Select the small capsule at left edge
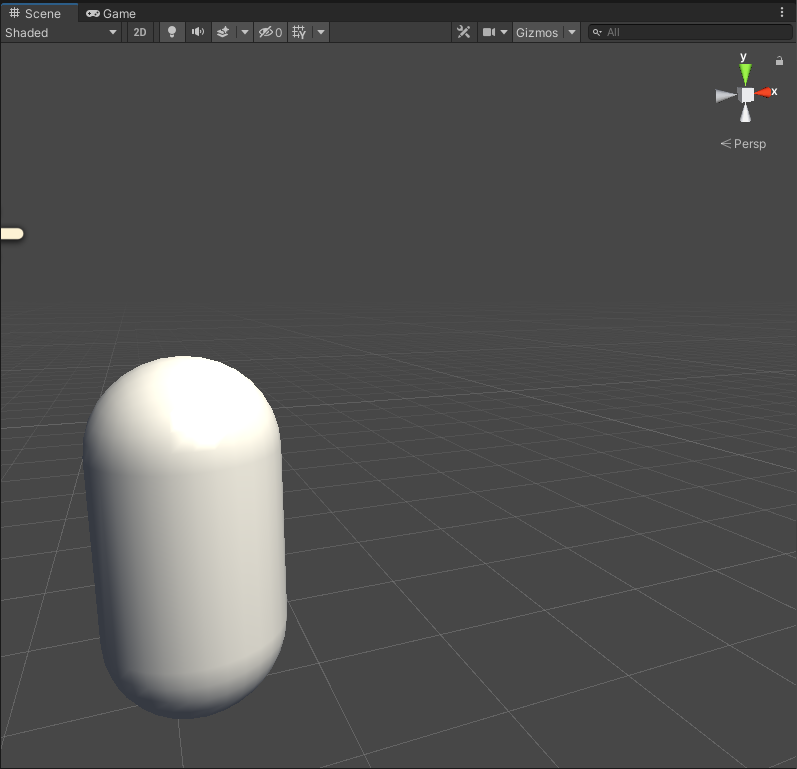The image size is (797, 769). click(x=12, y=234)
